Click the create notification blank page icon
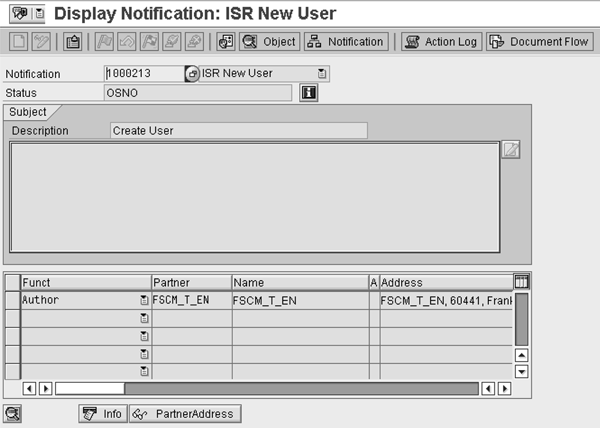This screenshot has width=600, height=428. pos(18,42)
